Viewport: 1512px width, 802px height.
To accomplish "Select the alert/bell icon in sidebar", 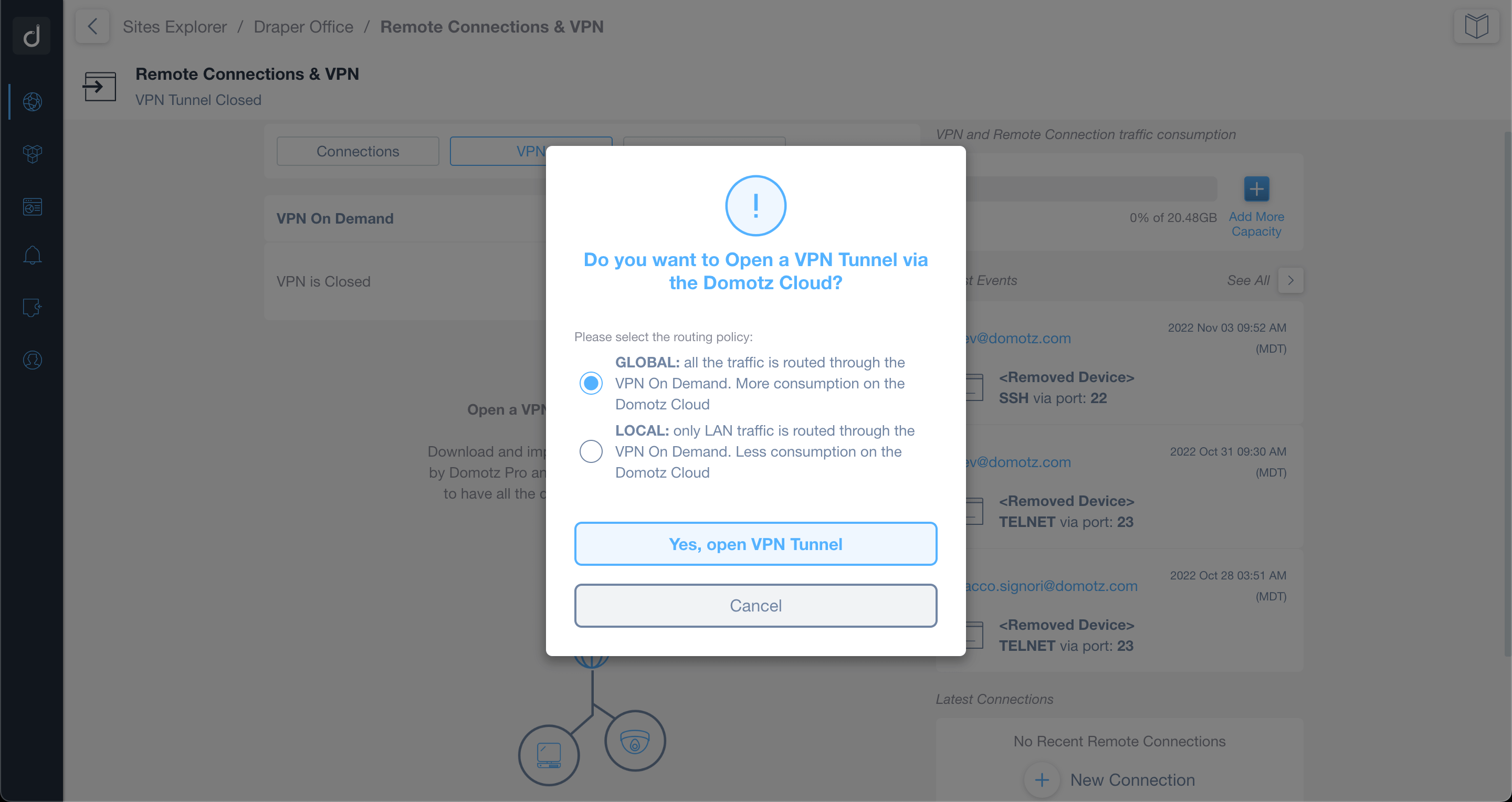I will tap(31, 256).
